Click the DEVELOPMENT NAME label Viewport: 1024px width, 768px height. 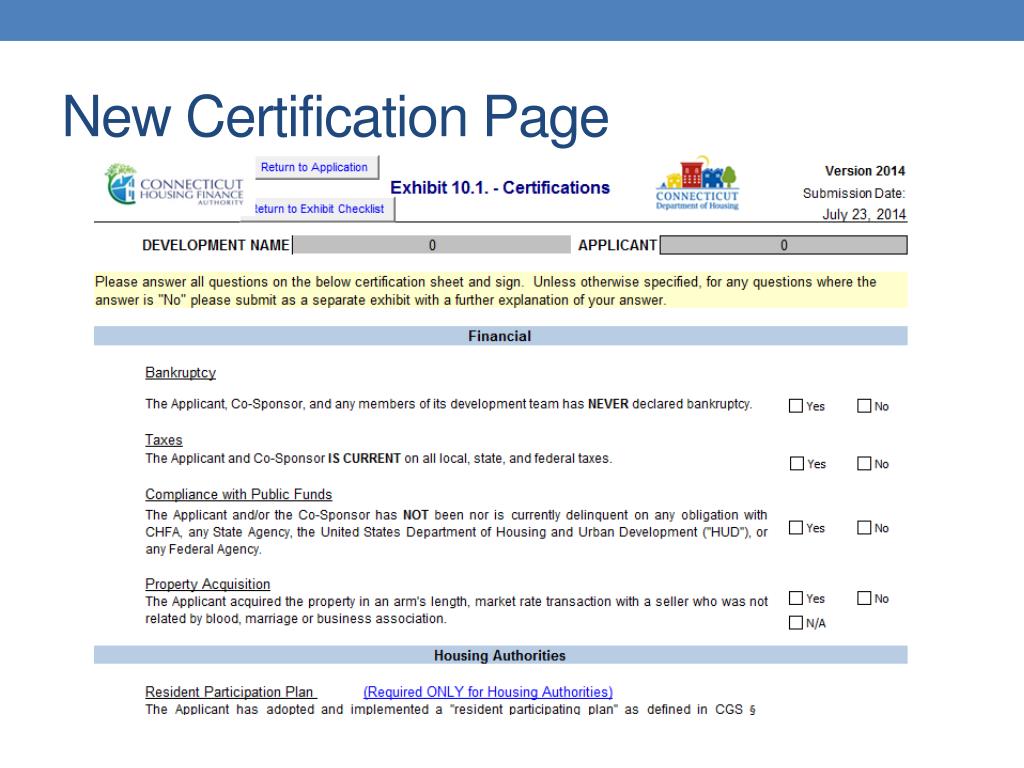[216, 245]
